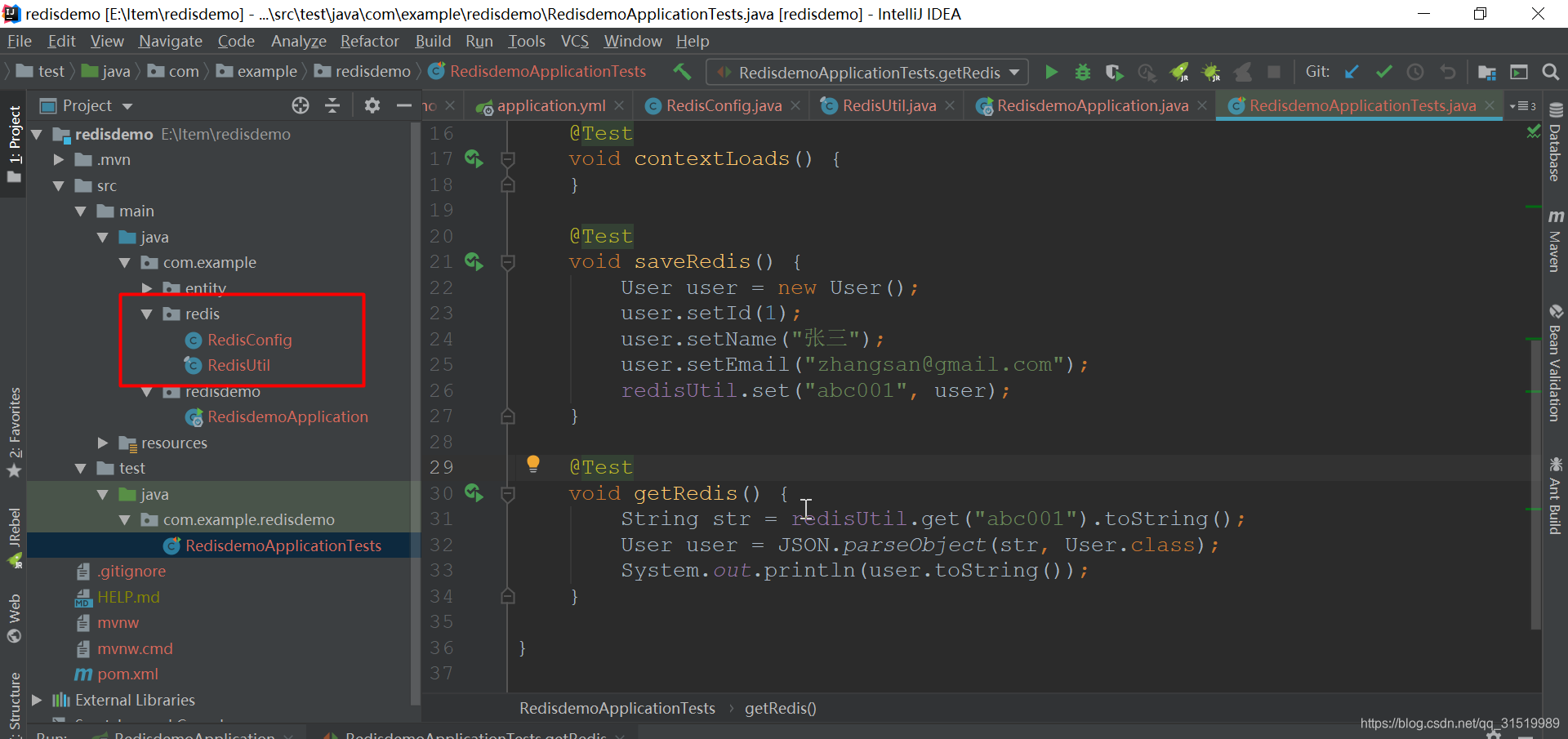Switch to RedisUtil.java tab
The height and width of the screenshot is (739, 1568).
[888, 105]
